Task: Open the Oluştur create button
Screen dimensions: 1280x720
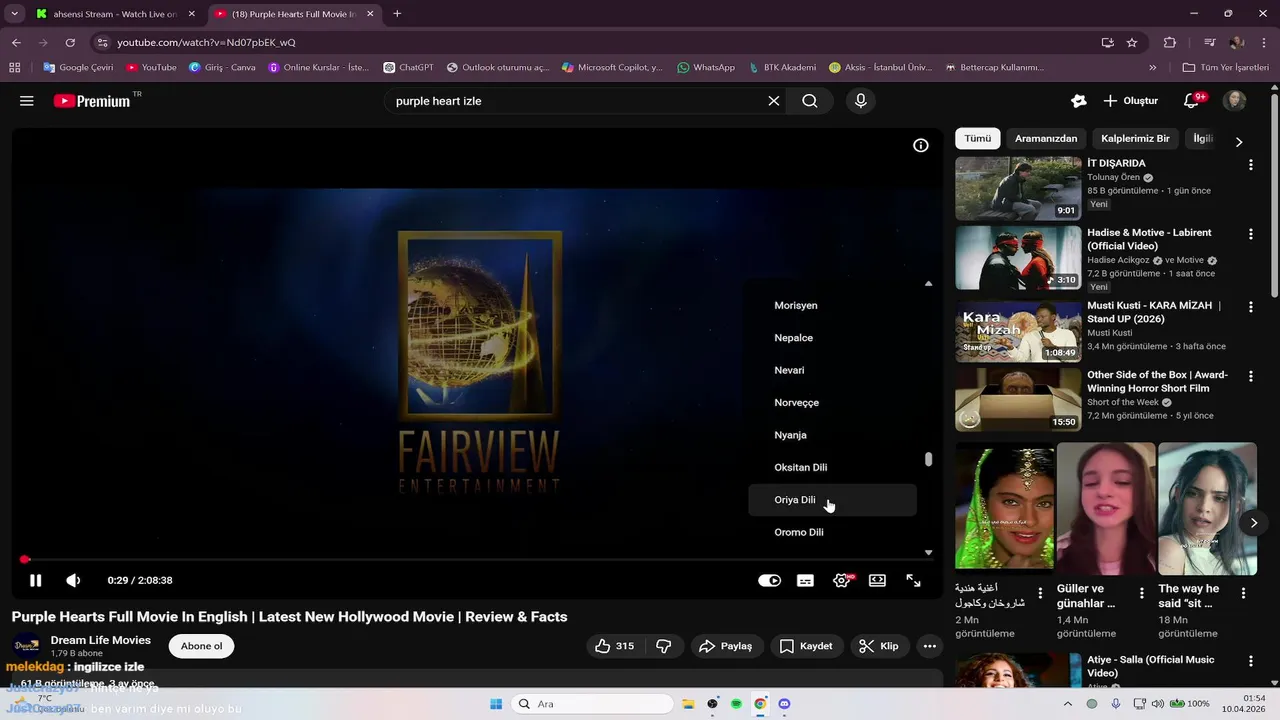Action: tap(1130, 101)
